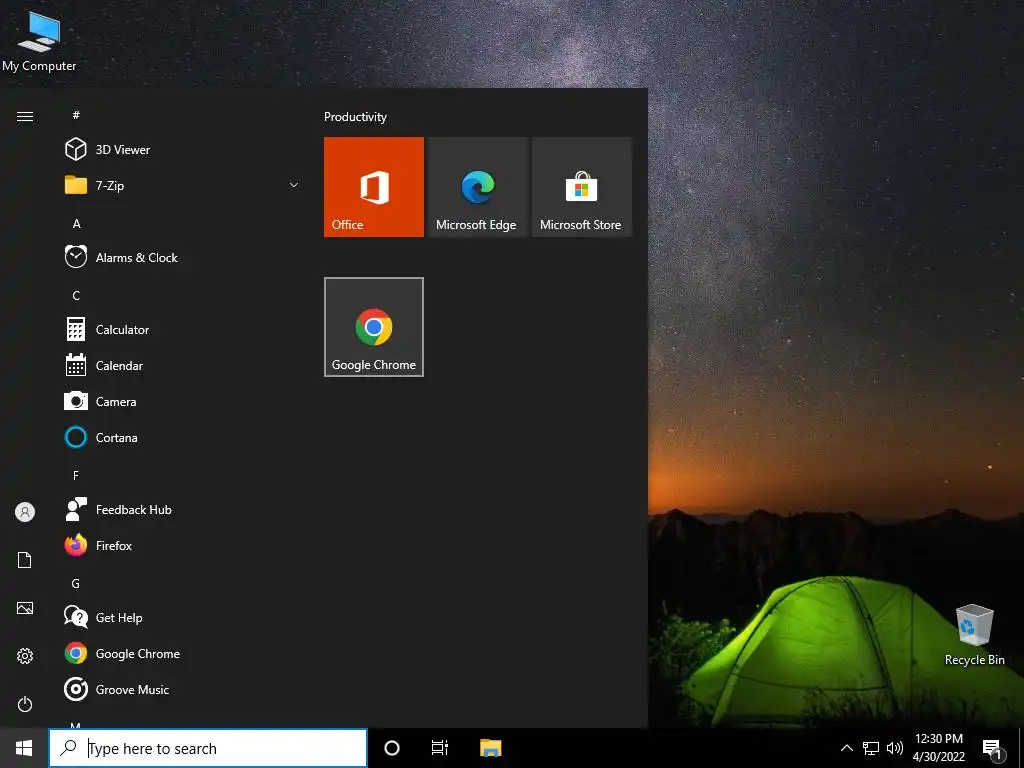The height and width of the screenshot is (768, 1024).
Task: Click the Office tile
Action: point(374,187)
